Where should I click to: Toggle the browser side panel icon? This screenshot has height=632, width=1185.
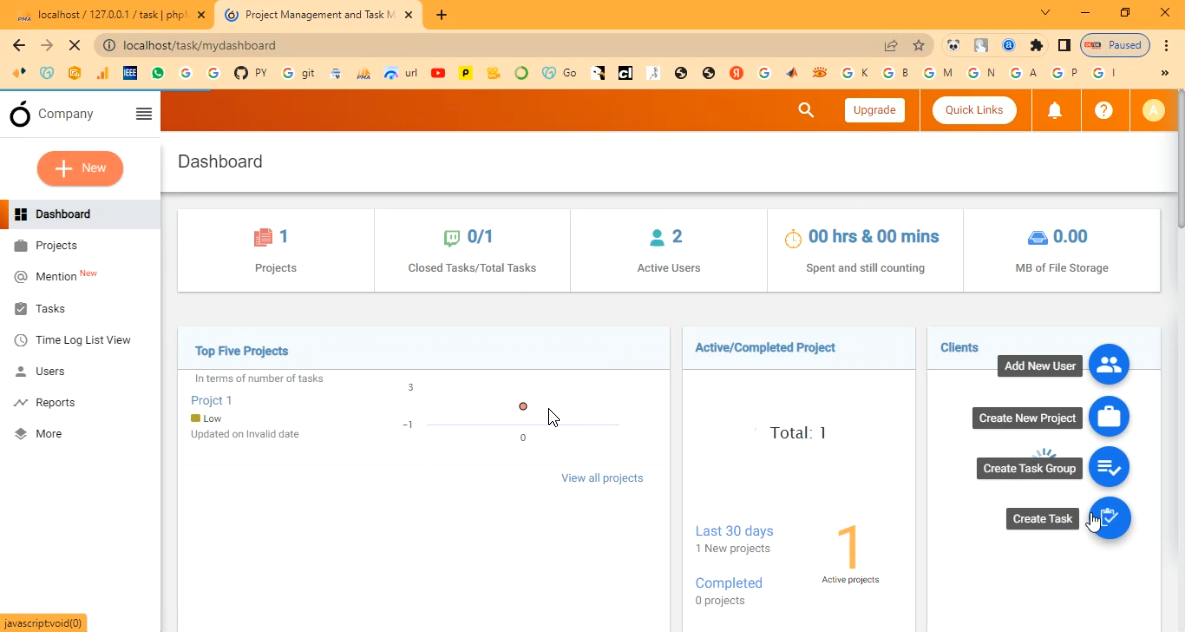pos(1064,45)
